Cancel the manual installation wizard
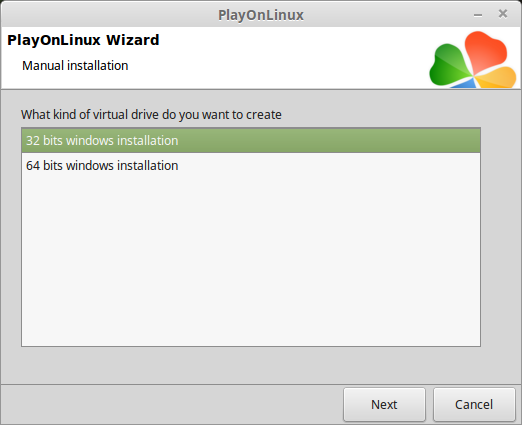Image resolution: width=522 pixels, height=425 pixels. 474,404
